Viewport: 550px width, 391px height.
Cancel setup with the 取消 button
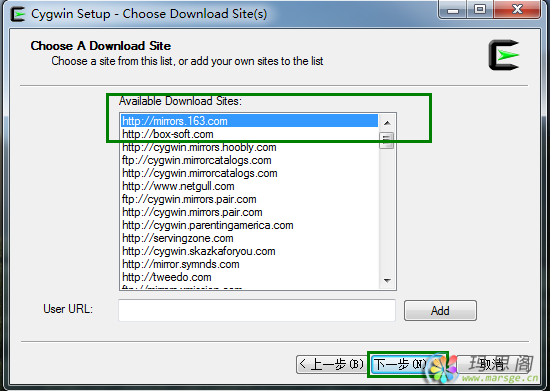click(x=493, y=364)
